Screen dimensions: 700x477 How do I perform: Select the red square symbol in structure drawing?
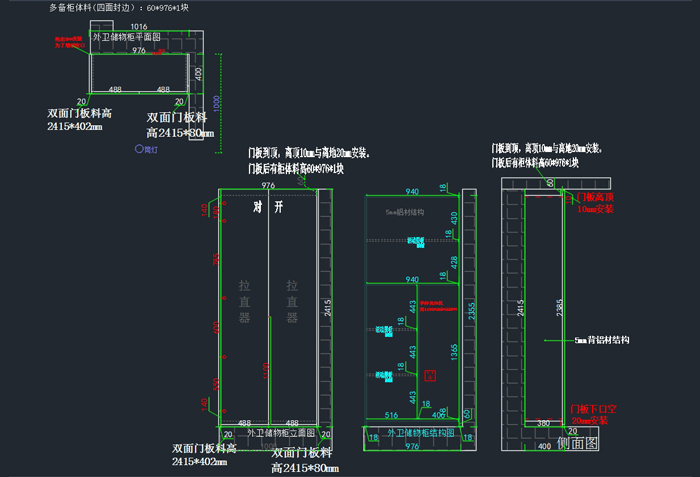click(x=430, y=376)
